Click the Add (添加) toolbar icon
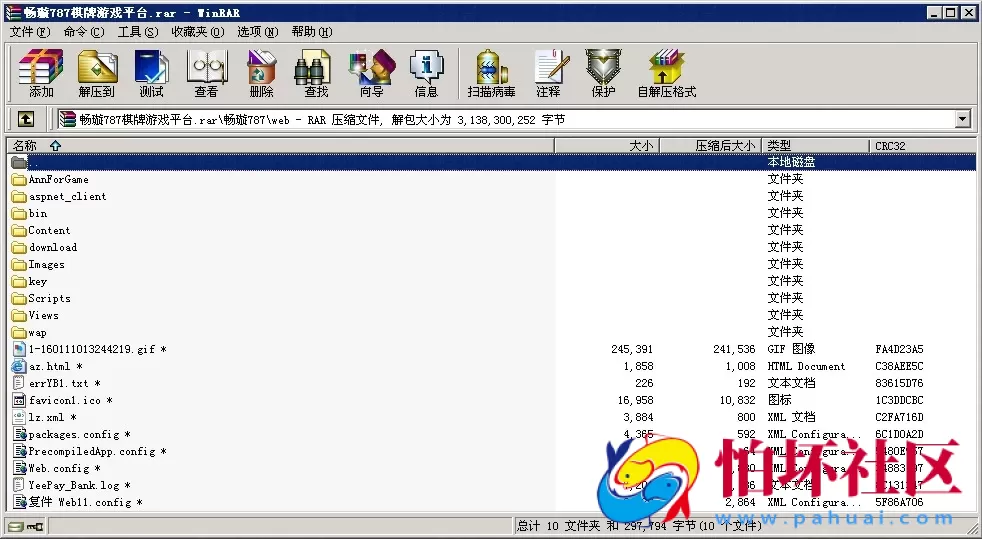The height and width of the screenshot is (539, 982). click(41, 73)
